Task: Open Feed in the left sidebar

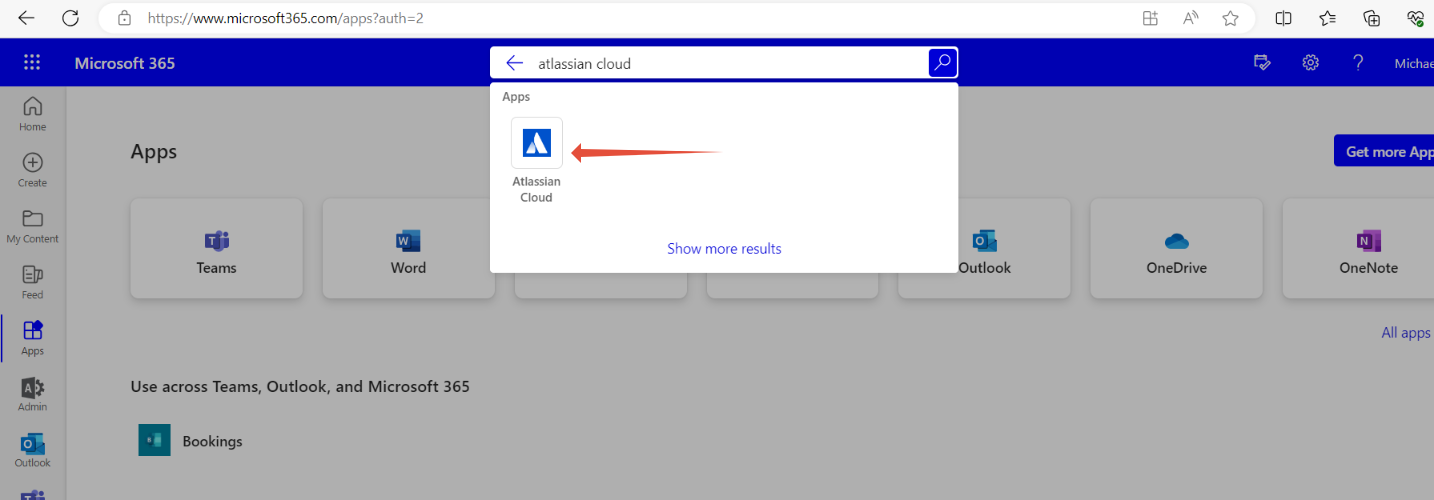Action: point(32,282)
